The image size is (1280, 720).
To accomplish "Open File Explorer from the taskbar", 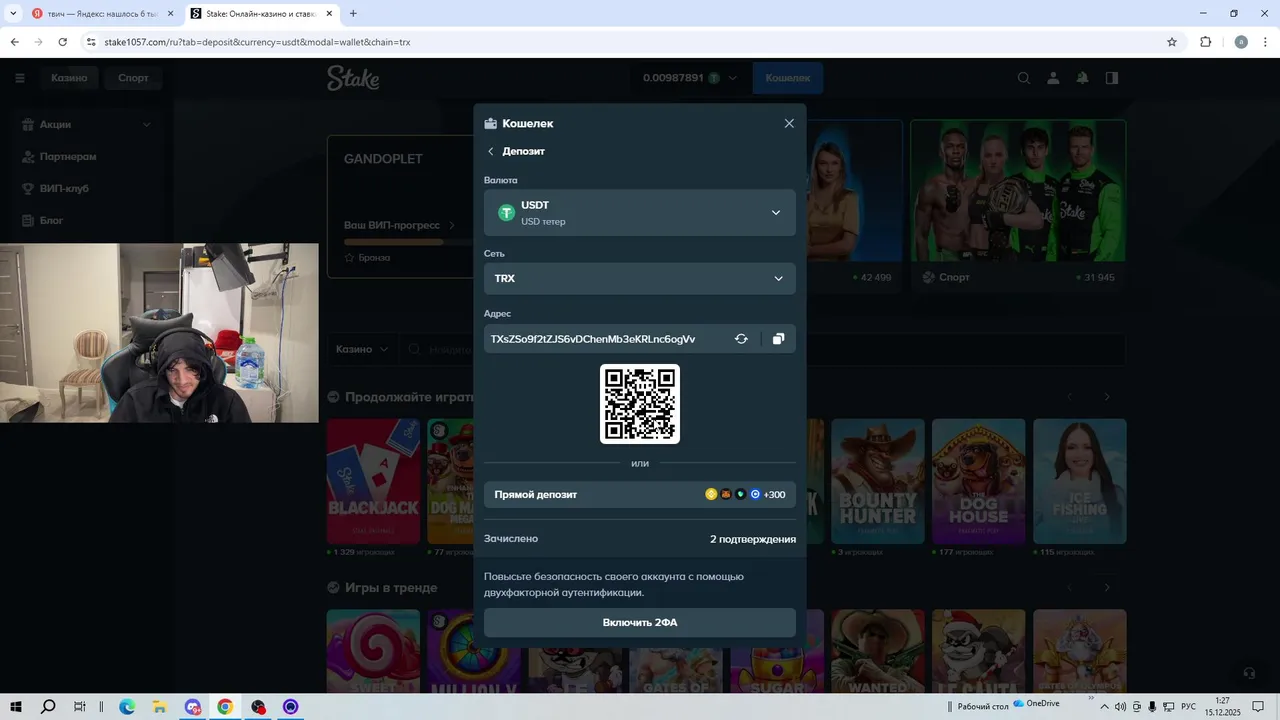I will (x=159, y=707).
